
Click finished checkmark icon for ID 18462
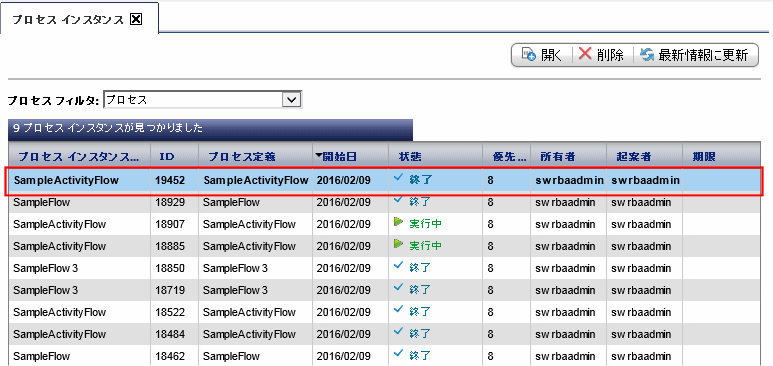point(398,353)
